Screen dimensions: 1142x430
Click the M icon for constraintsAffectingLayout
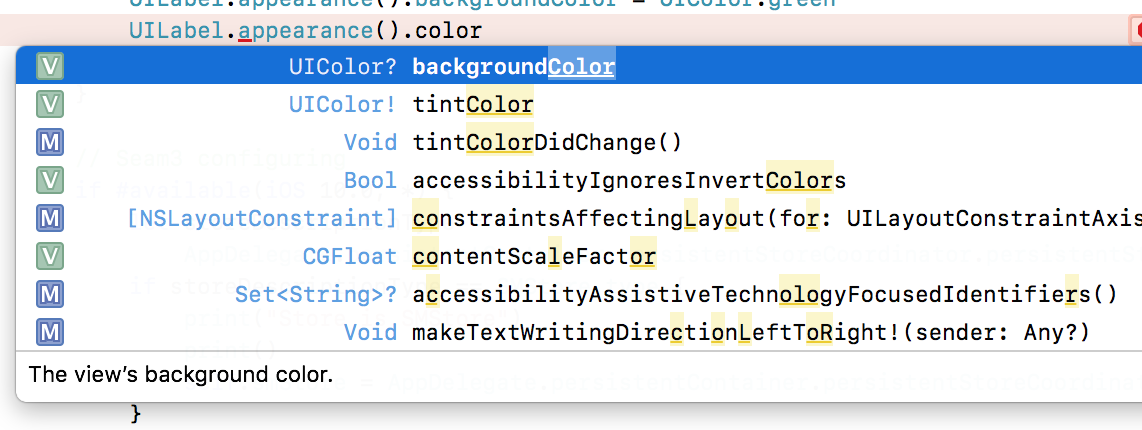[50, 219]
